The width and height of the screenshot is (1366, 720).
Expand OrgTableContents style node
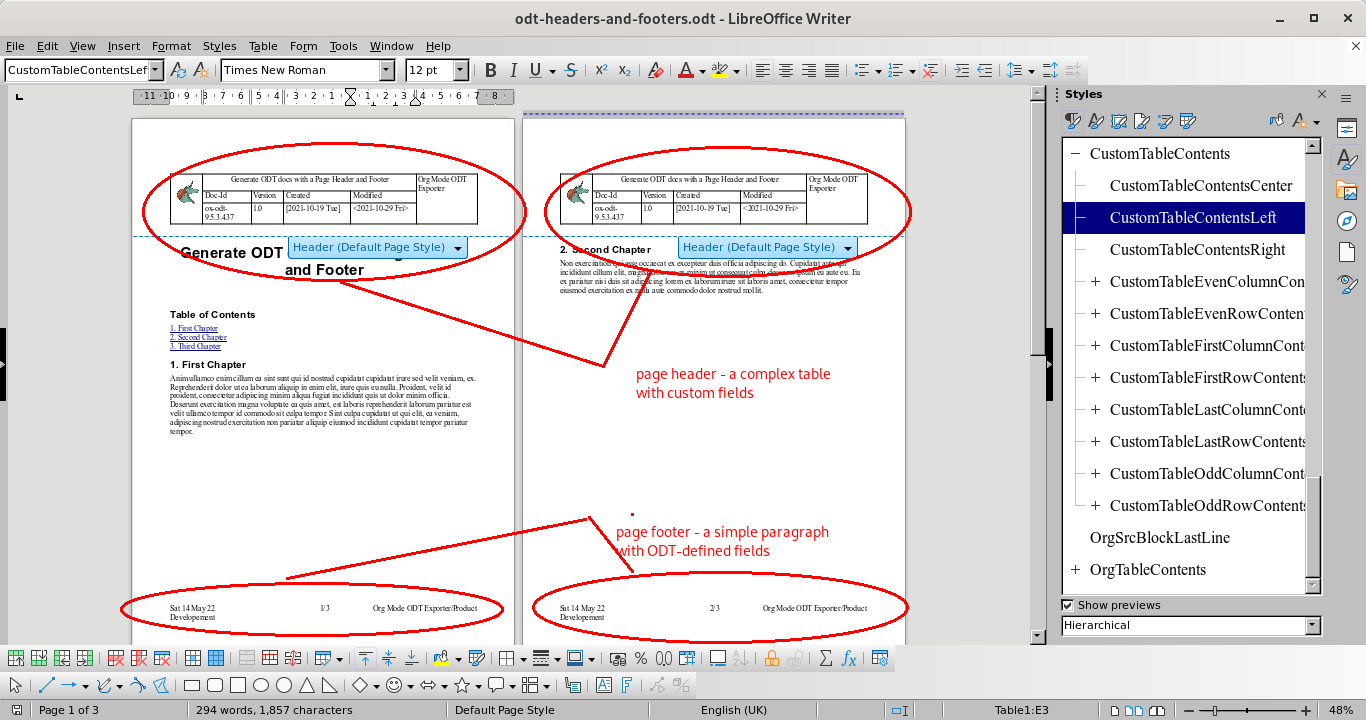point(1076,570)
